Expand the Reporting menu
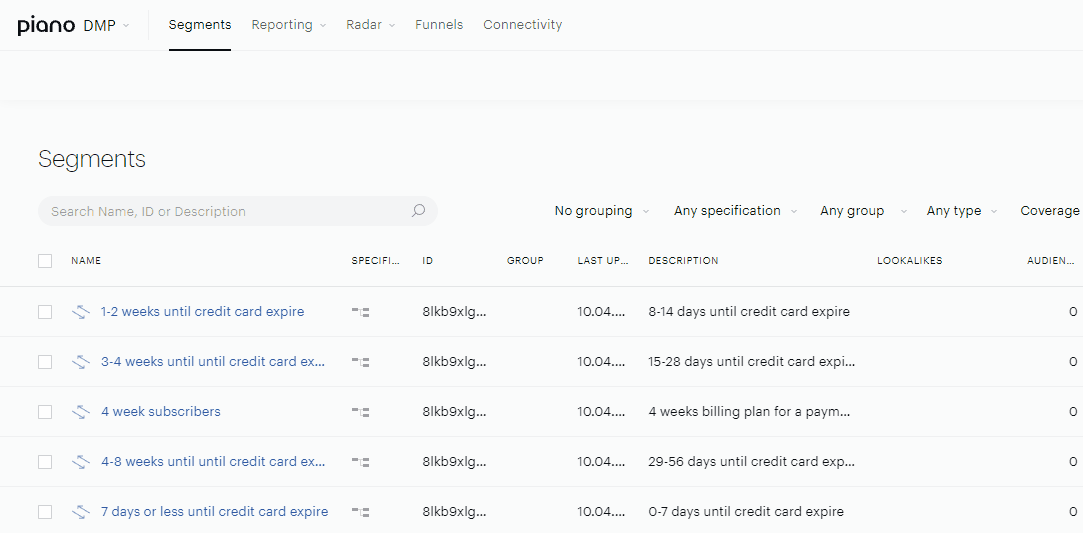Screen dimensions: 1083x533 pyautogui.click(x=289, y=25)
